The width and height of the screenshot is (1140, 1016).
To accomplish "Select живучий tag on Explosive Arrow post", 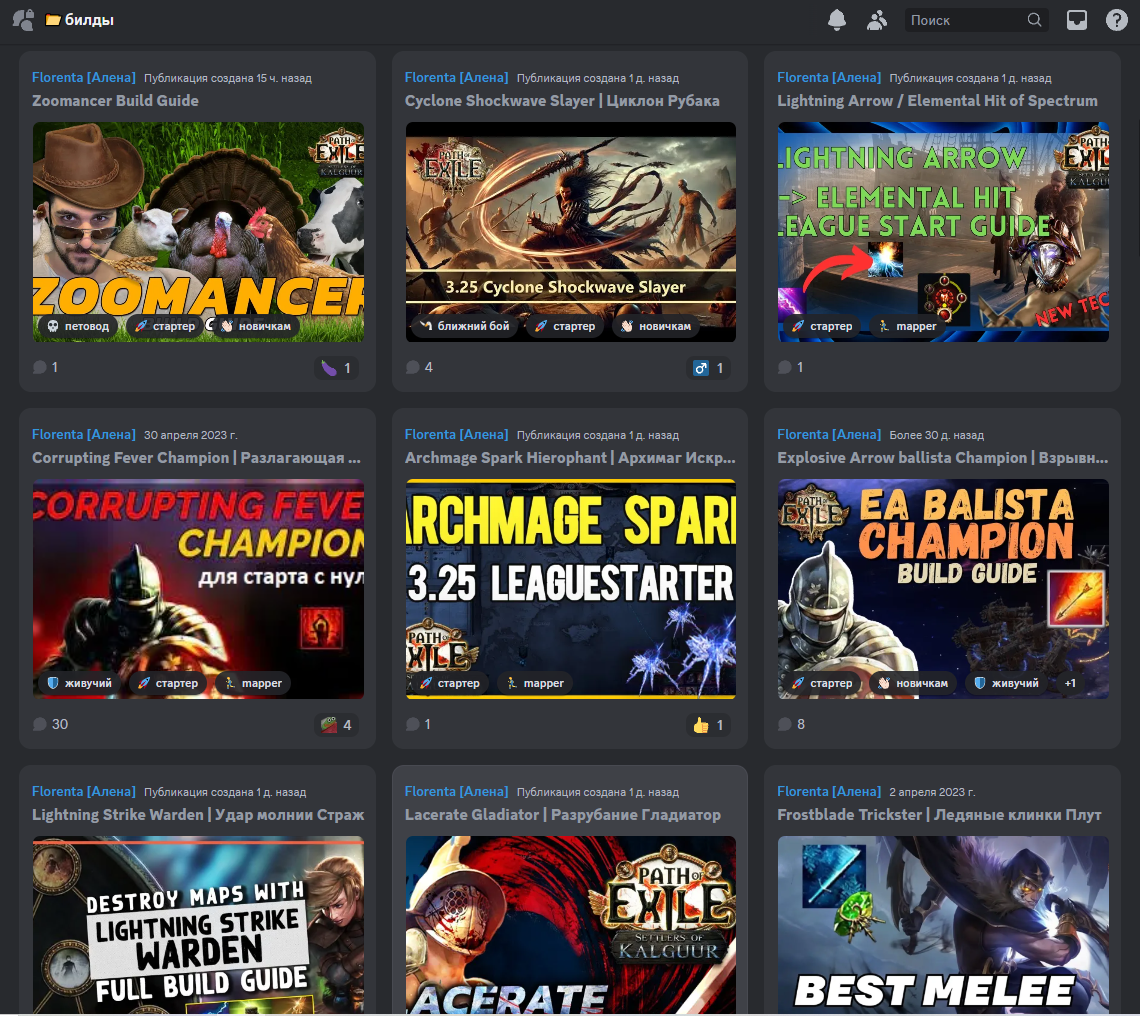I will pyautogui.click(x=1007, y=683).
